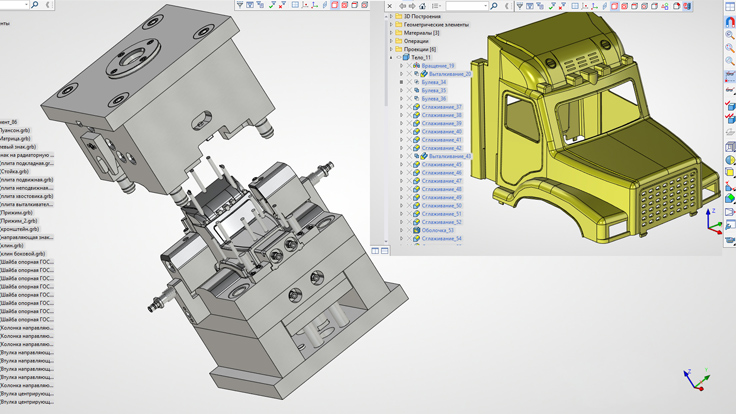The height and width of the screenshot is (414, 736).
Task: Select 'Стойка.grb' in left tree list
Action: pyautogui.click(x=15, y=171)
